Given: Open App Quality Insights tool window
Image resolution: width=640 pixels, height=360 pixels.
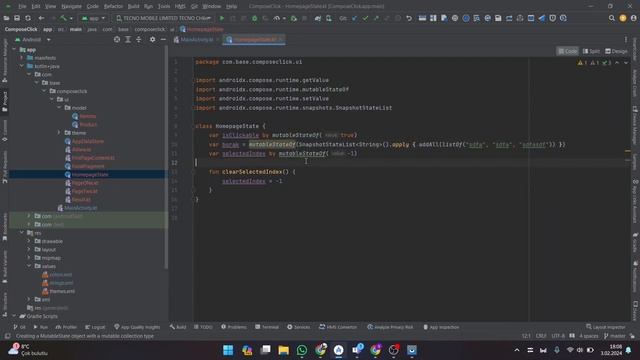Looking at the screenshot, I should pyautogui.click(x=137, y=327).
